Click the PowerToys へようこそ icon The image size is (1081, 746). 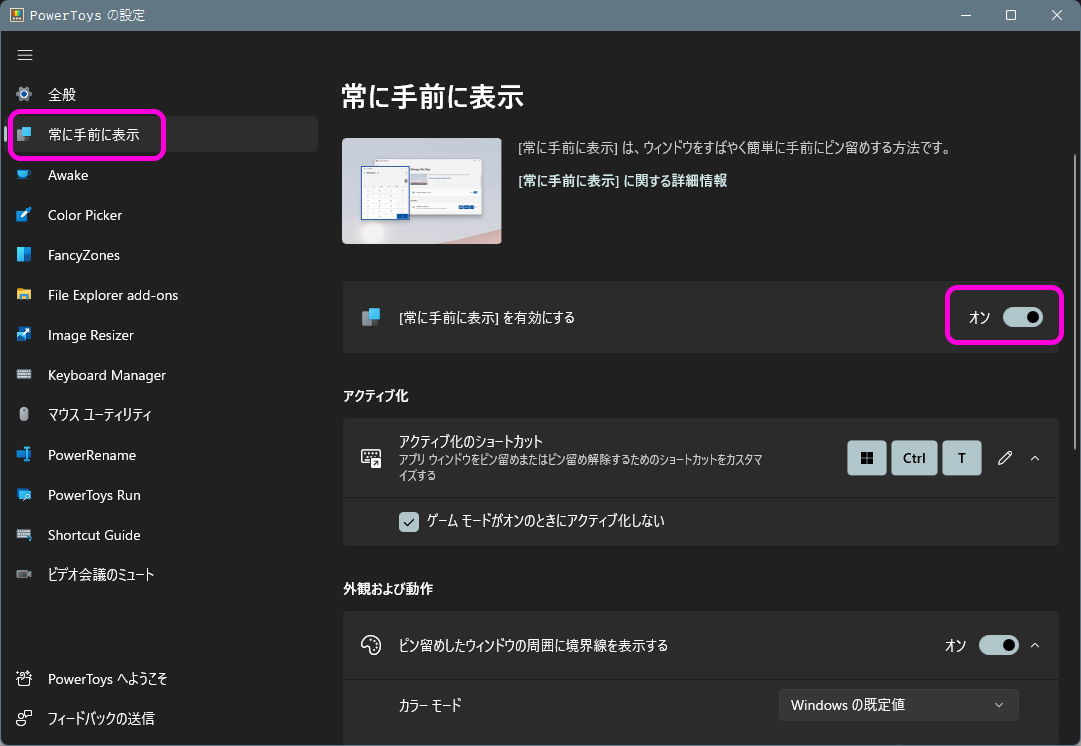pos(24,678)
